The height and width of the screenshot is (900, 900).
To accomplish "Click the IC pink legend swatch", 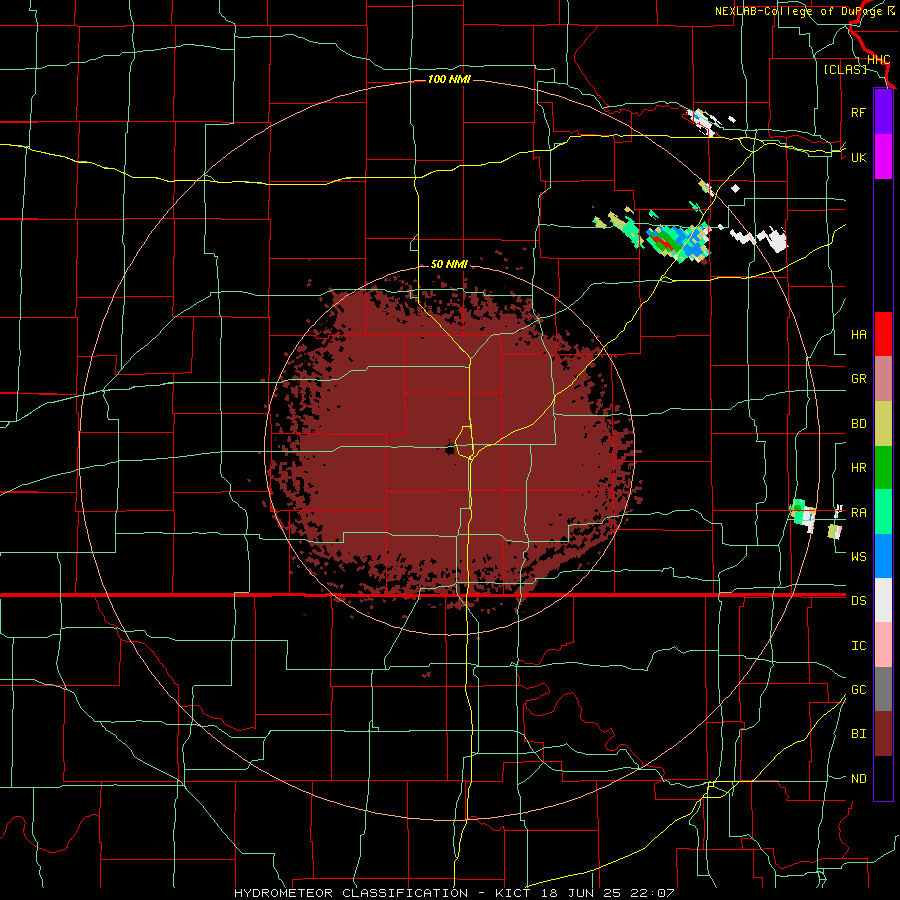I will 883,645.
